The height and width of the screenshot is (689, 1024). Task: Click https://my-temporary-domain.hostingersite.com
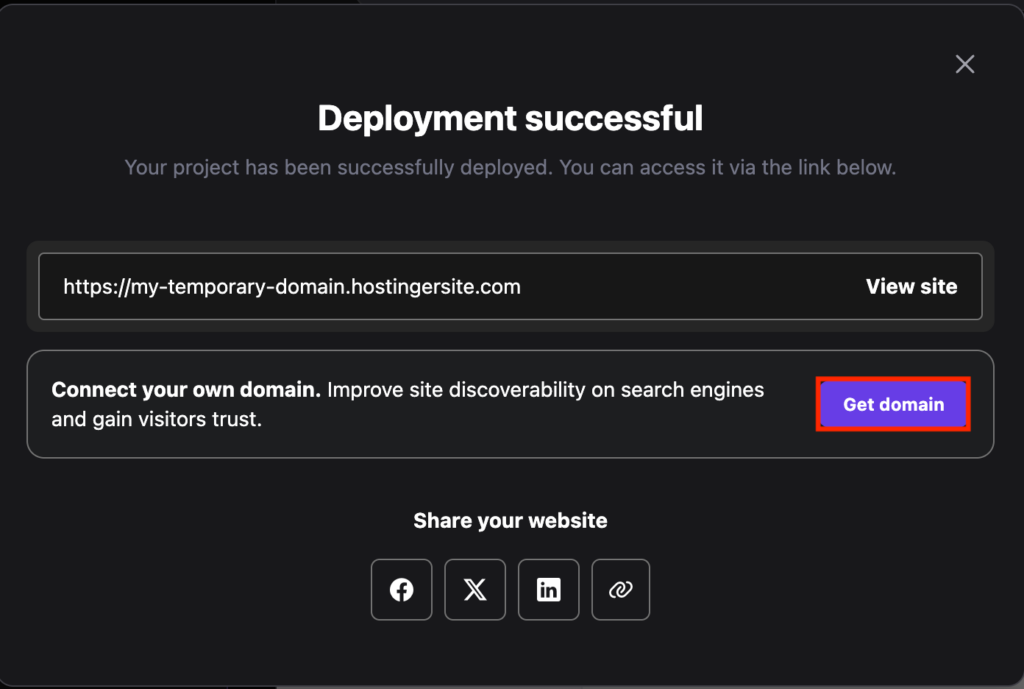[x=291, y=286]
